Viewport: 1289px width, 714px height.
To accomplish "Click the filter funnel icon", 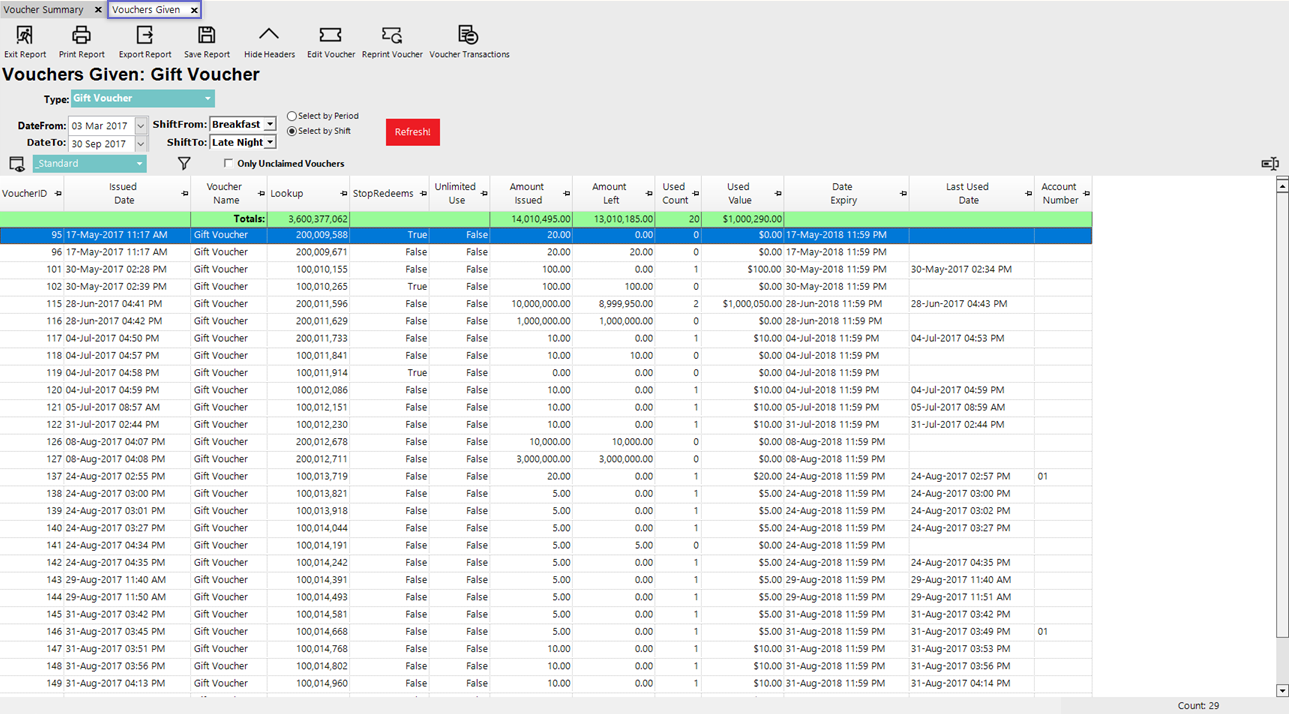I will (x=184, y=163).
